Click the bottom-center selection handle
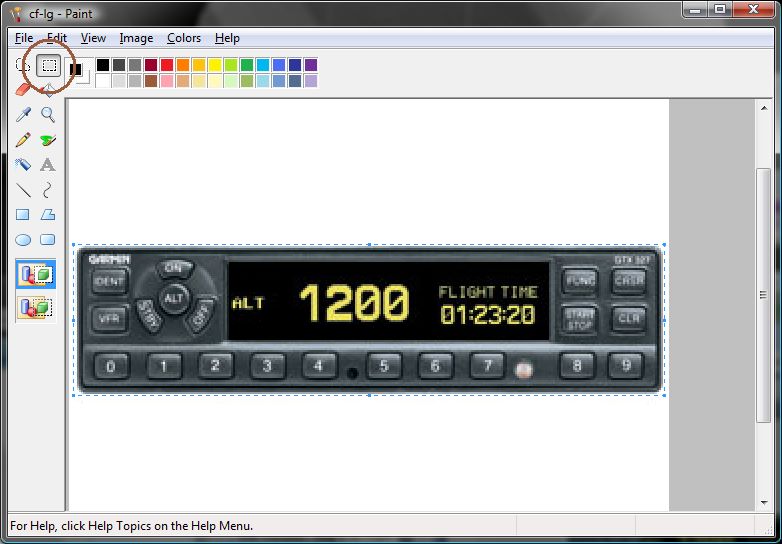 [369, 395]
